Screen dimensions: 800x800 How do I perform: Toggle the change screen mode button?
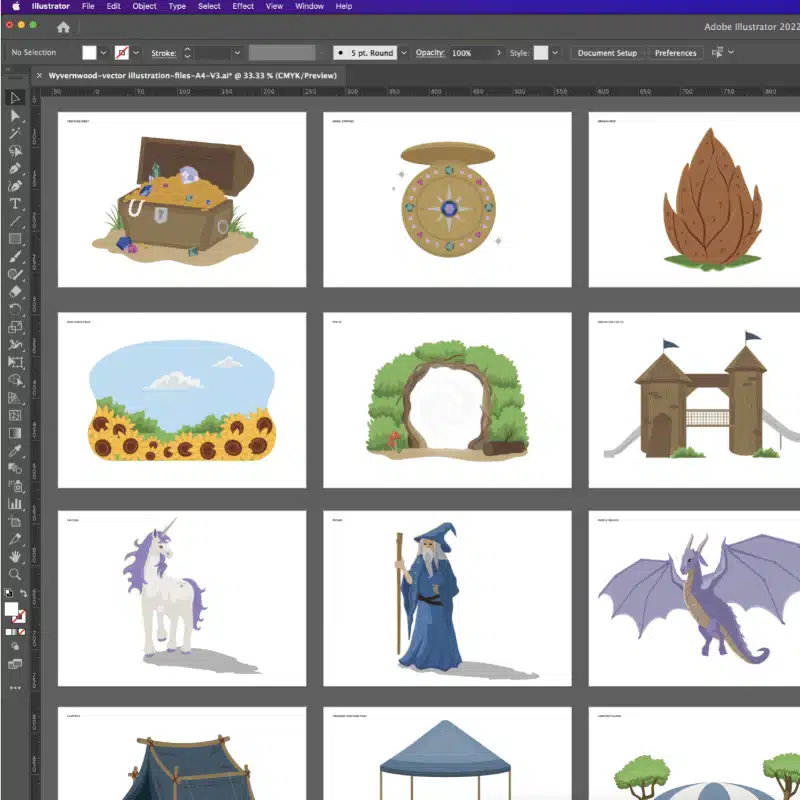15,663
